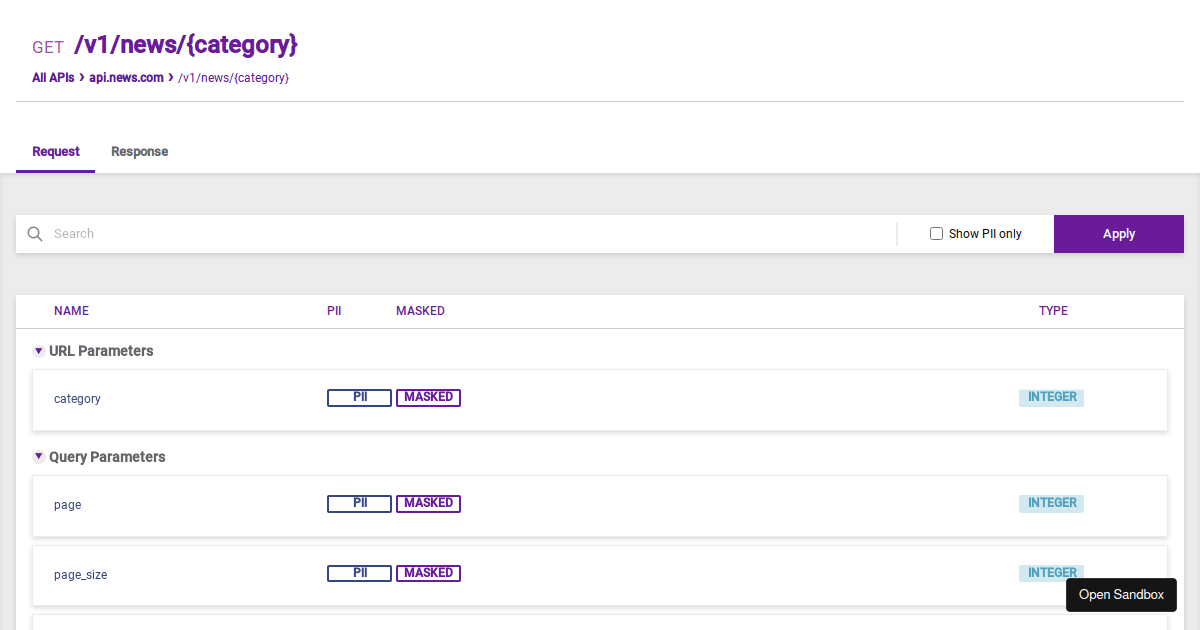Toggle PII tag for page parameter
1200x630 pixels.
359,503
